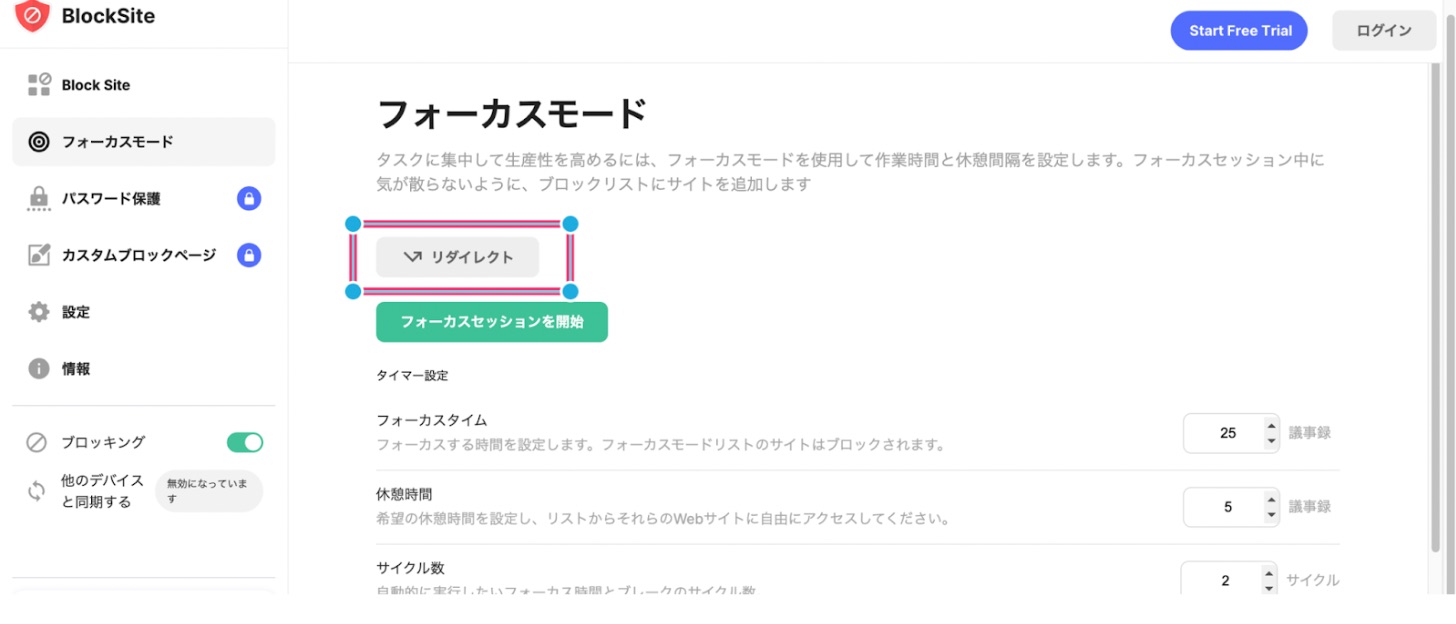
Task: Click the リダイレクト button
Action: tap(458, 257)
